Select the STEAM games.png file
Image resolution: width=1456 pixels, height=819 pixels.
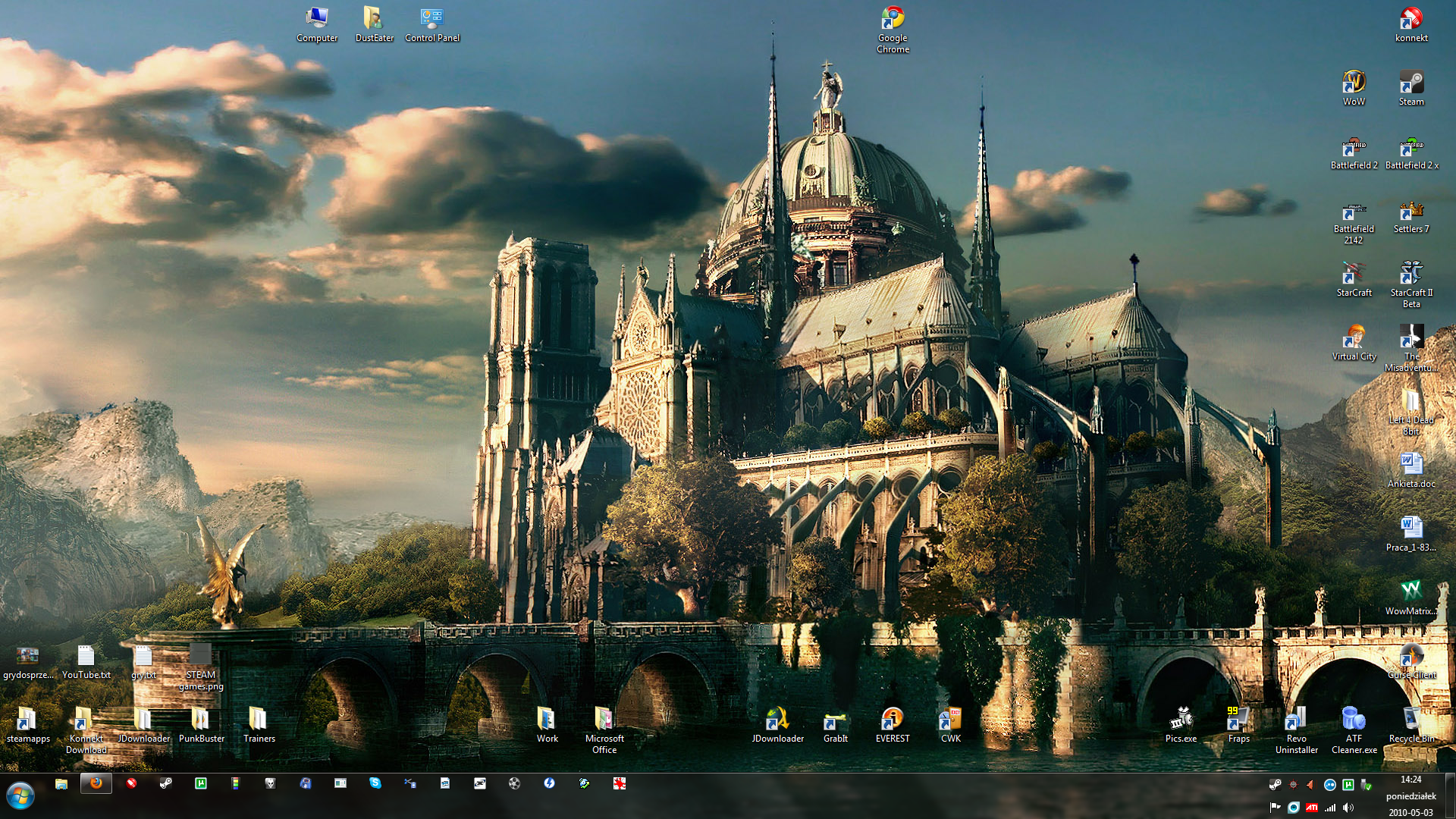[201, 667]
